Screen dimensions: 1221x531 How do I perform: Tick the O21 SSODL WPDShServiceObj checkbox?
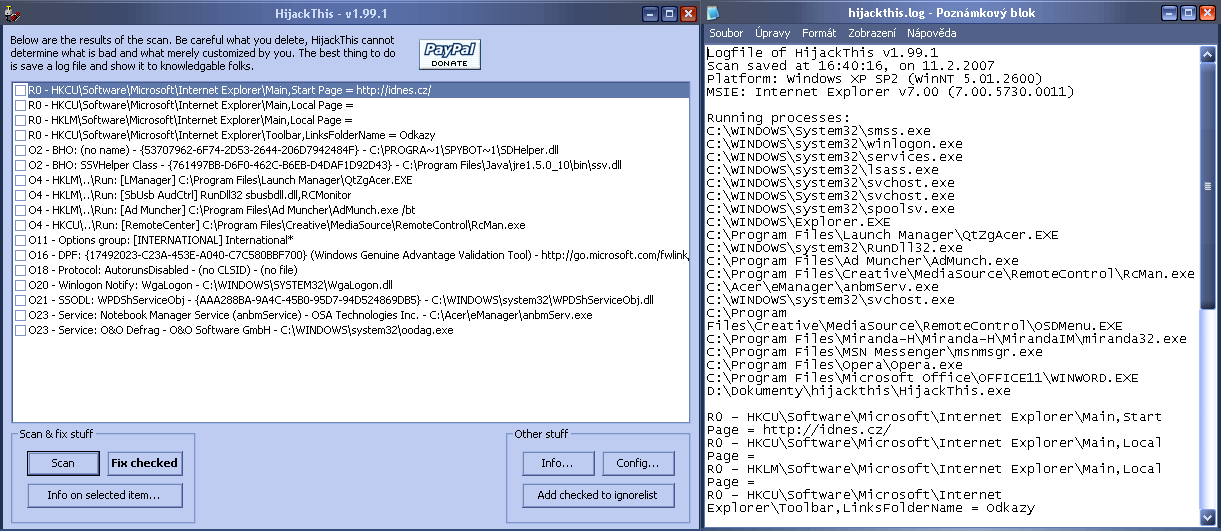[x=21, y=300]
